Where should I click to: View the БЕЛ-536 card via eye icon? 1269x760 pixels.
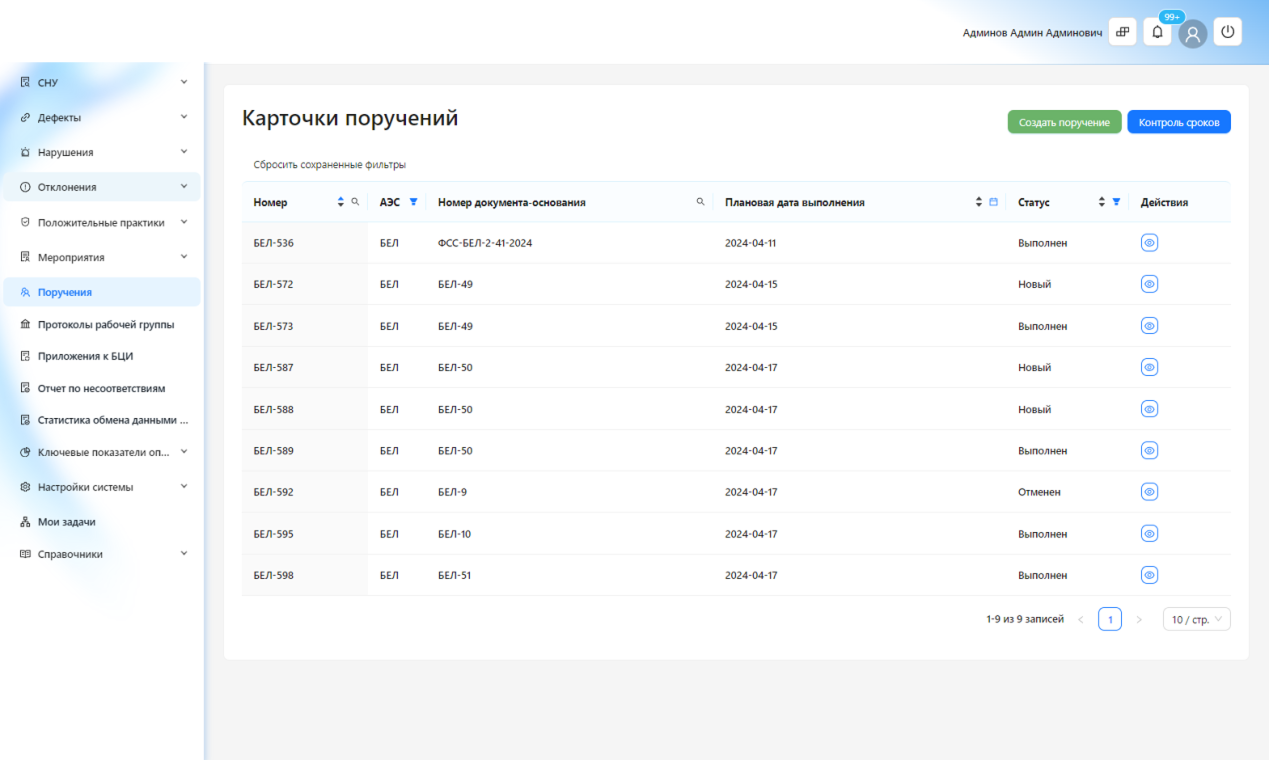pyautogui.click(x=1149, y=243)
